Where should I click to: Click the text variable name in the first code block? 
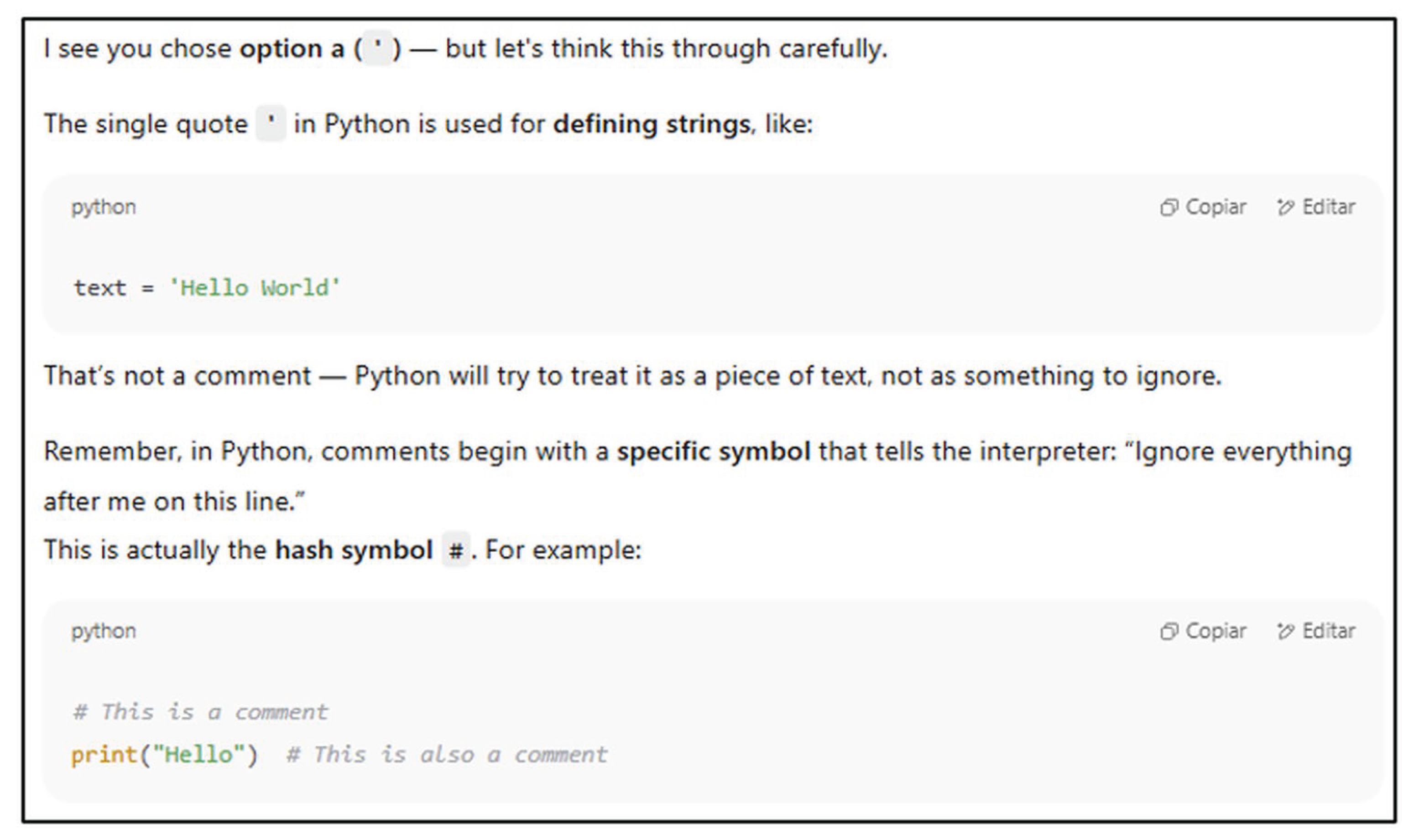(100, 288)
